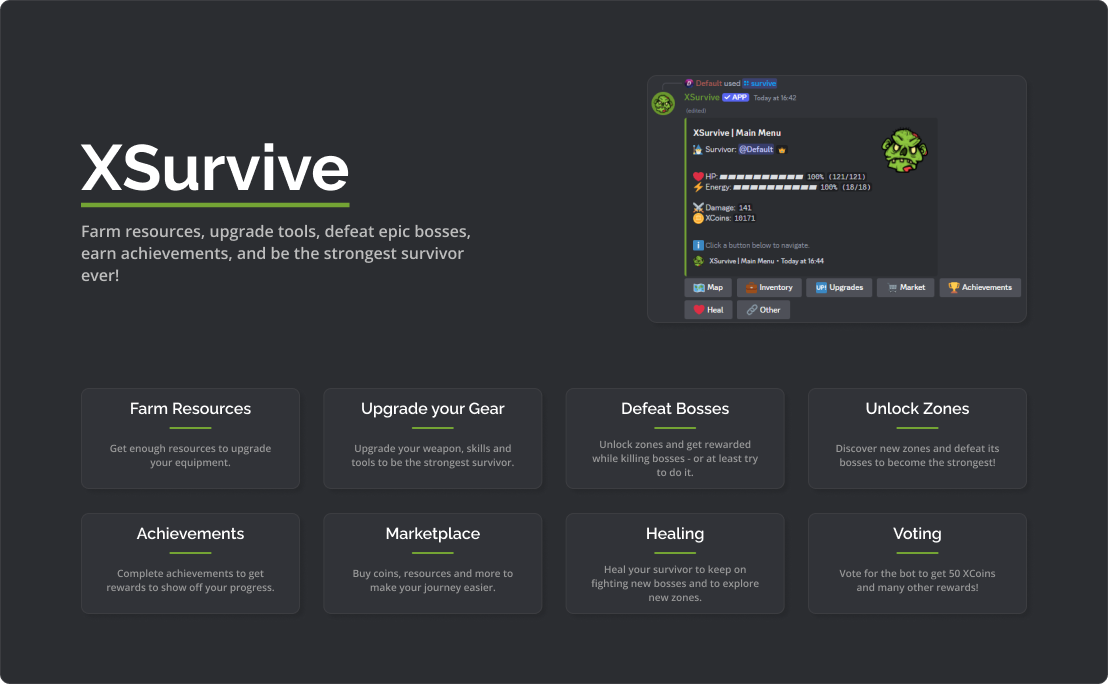
Task: Select the Achievements button with trophy
Action: [979, 287]
